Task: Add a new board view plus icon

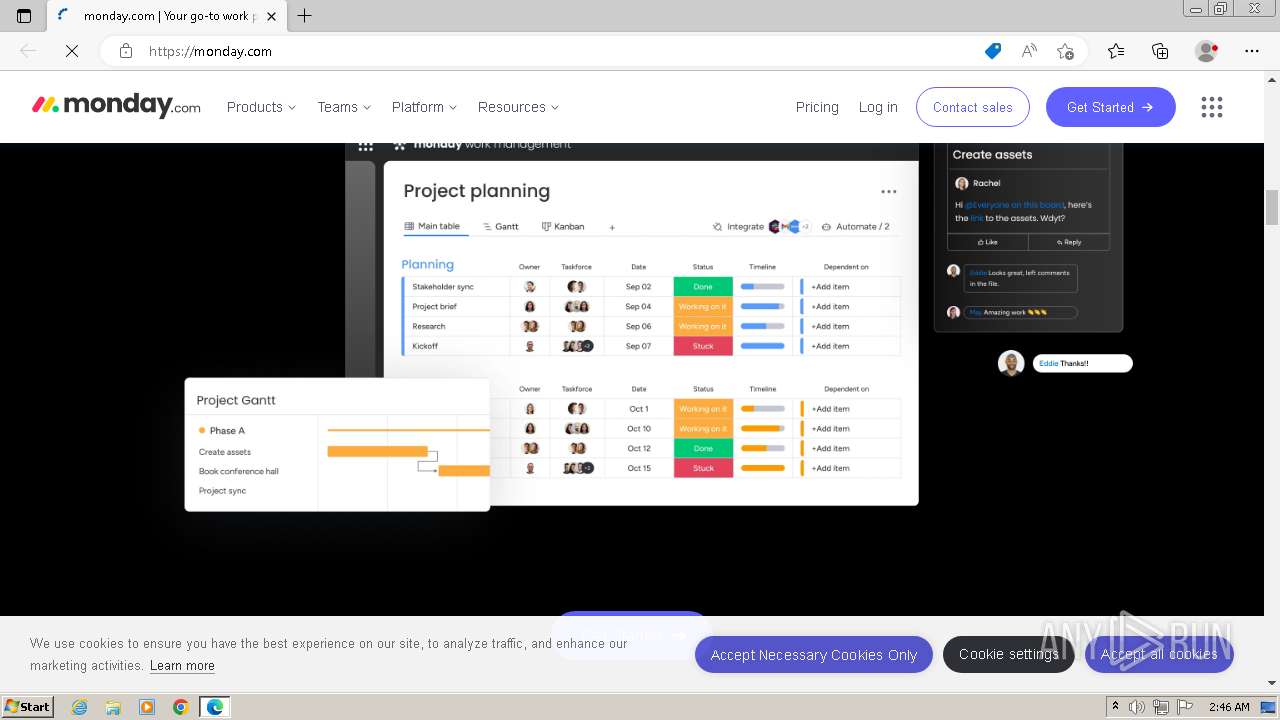Action: tap(612, 227)
